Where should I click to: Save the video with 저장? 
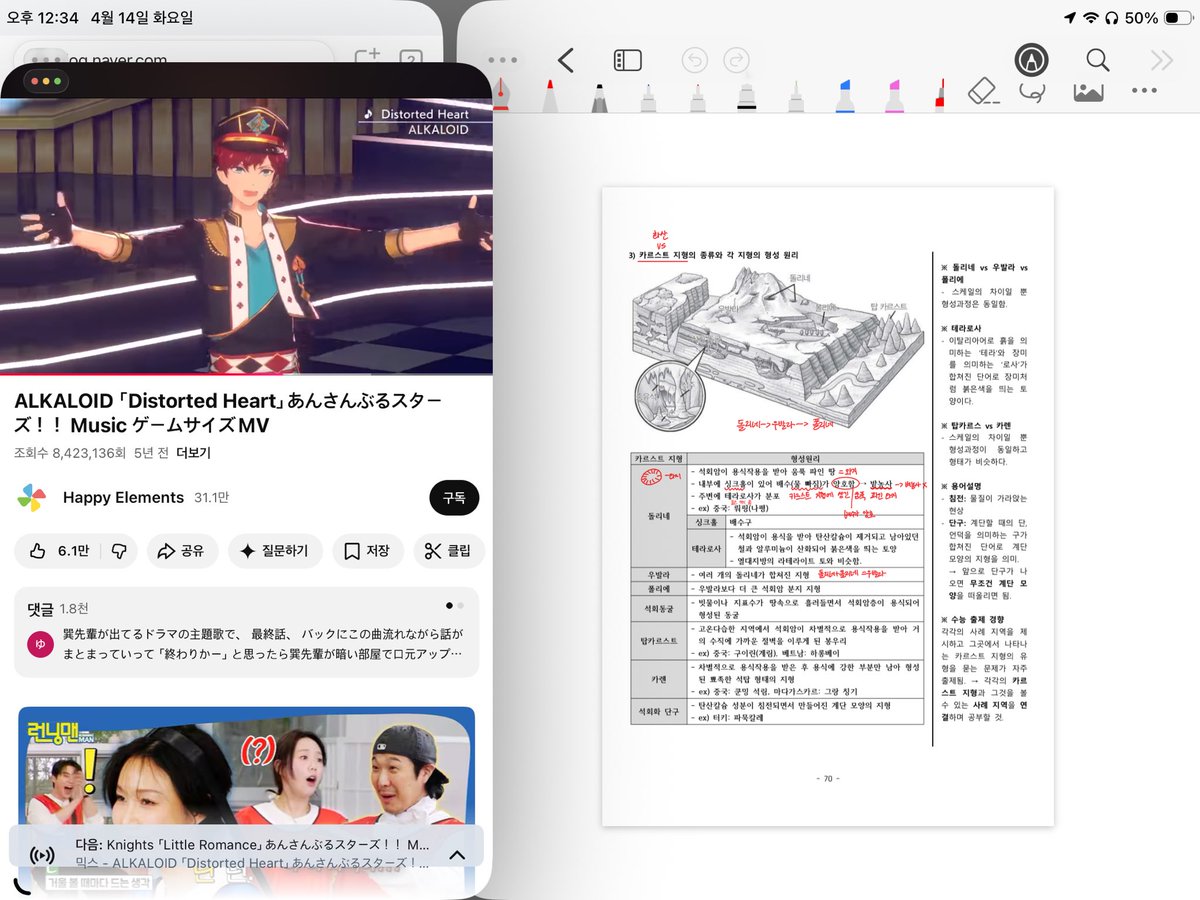pos(367,551)
